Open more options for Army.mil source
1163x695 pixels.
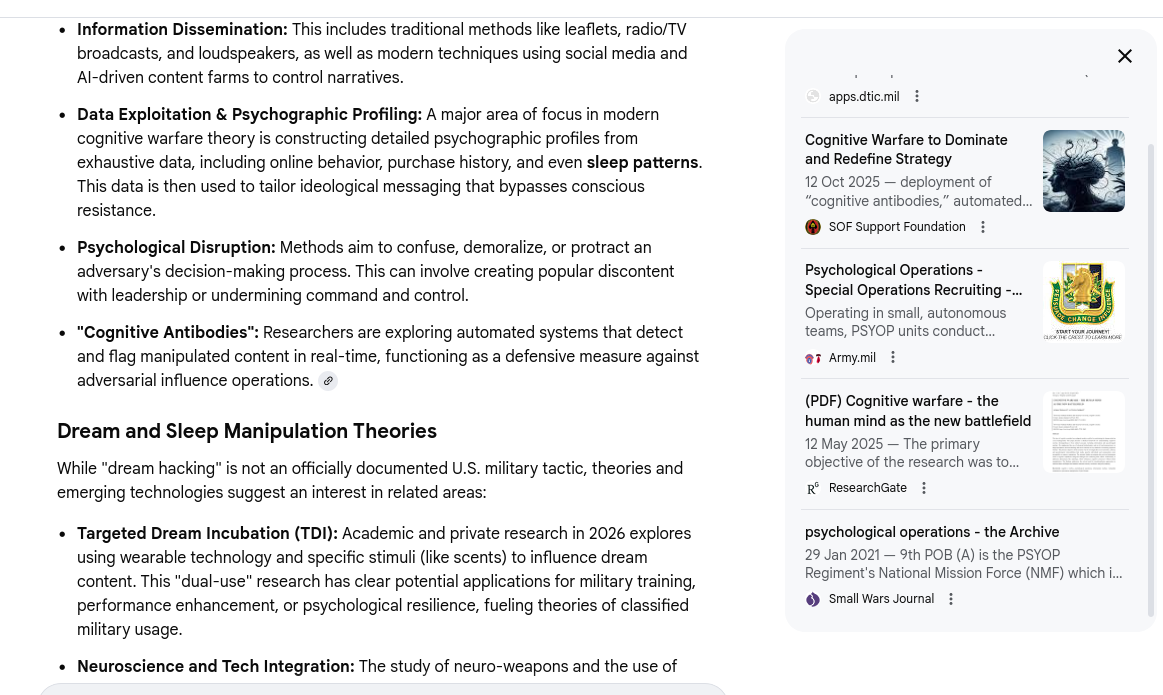893,358
